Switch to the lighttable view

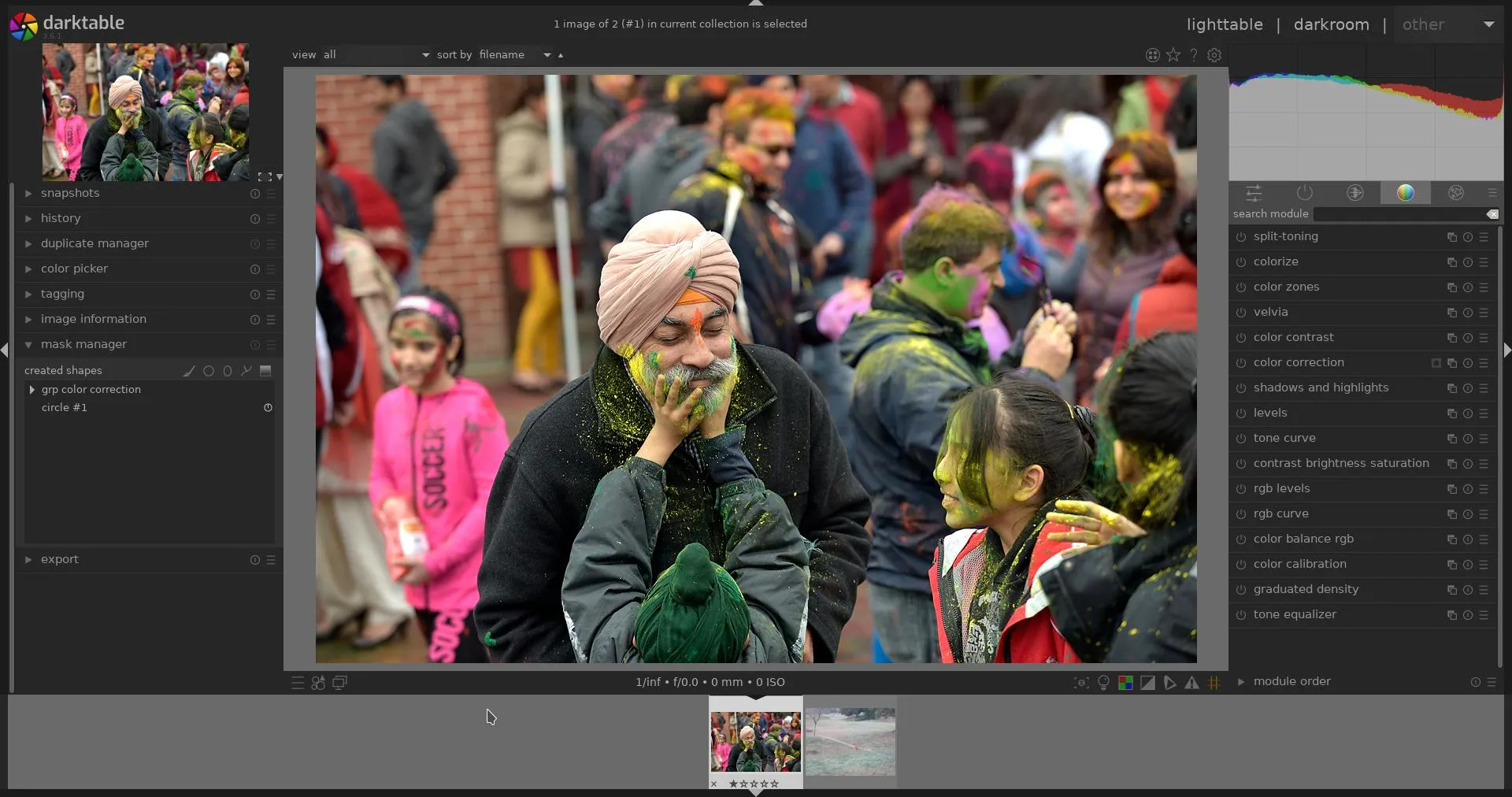pos(1224,24)
